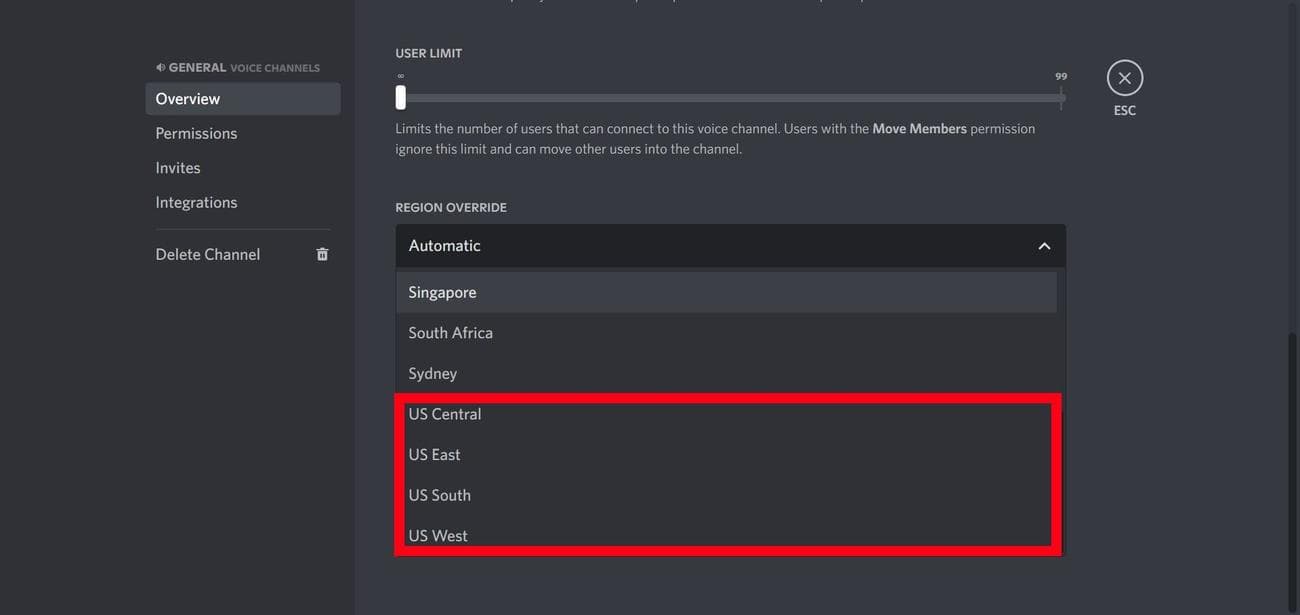1300x615 pixels.
Task: Click the trash icon next to Delete Channel
Action: pyautogui.click(x=321, y=253)
